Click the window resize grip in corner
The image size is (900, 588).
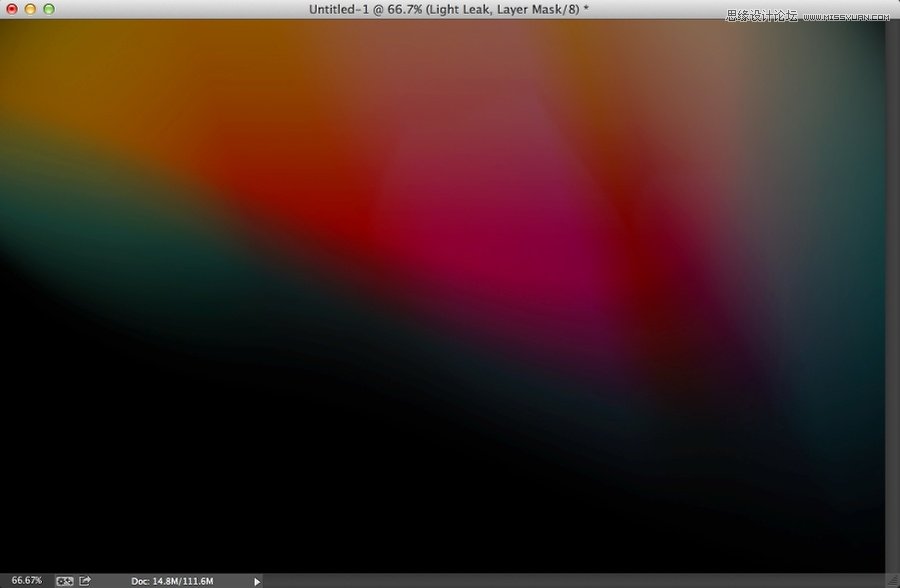893,581
